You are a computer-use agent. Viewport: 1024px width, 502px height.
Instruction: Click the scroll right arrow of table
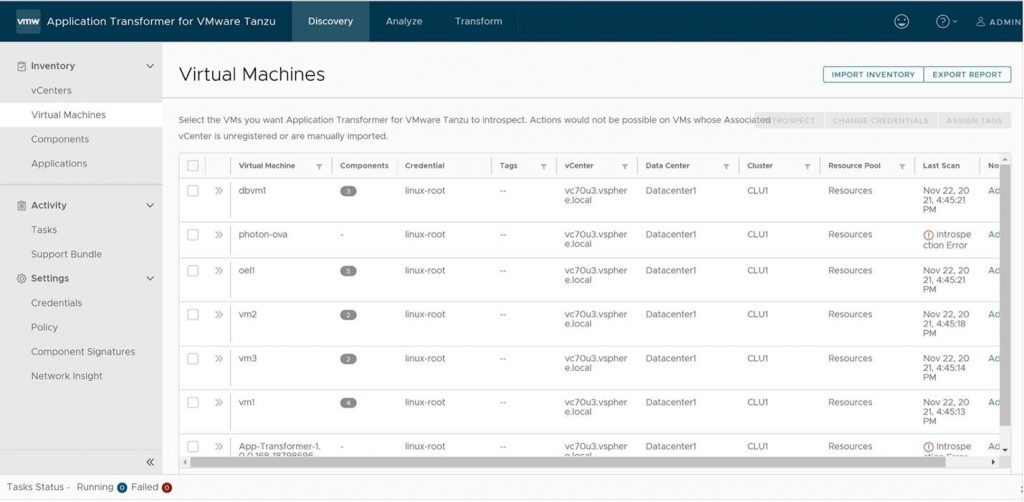pyautogui.click(x=993, y=462)
